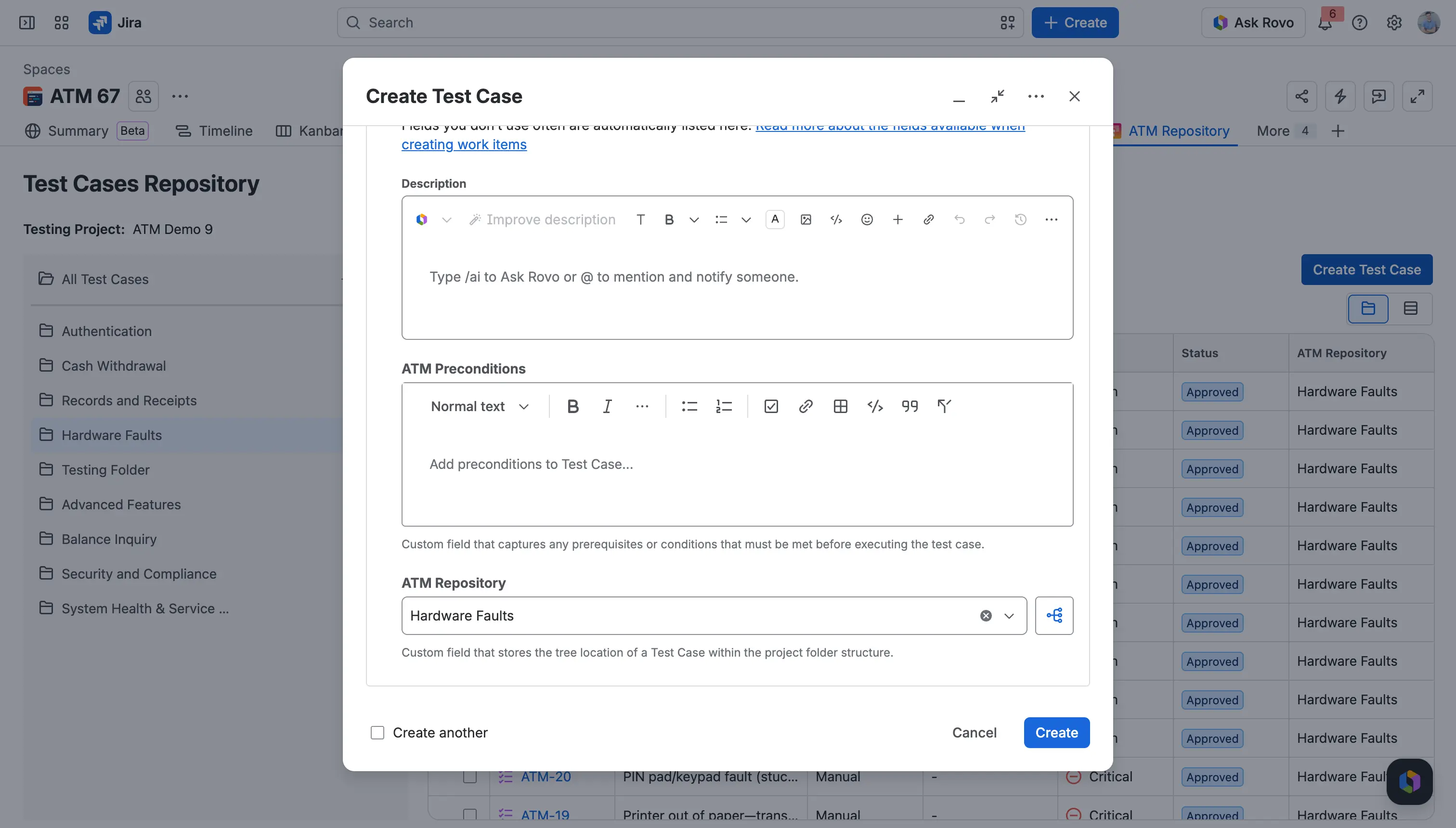Open Summary tab
Screen dimensions: 1456x828
click(87, 131)
